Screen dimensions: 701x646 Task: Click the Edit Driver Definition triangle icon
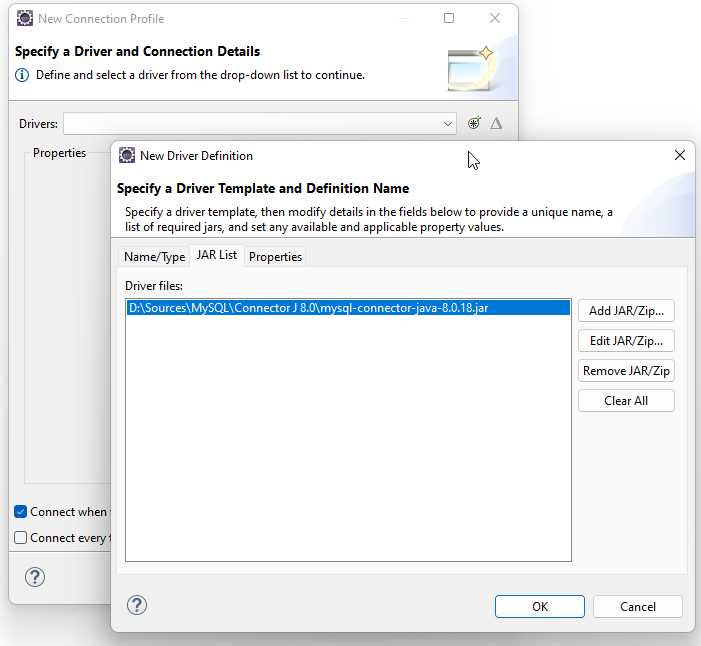coord(496,123)
